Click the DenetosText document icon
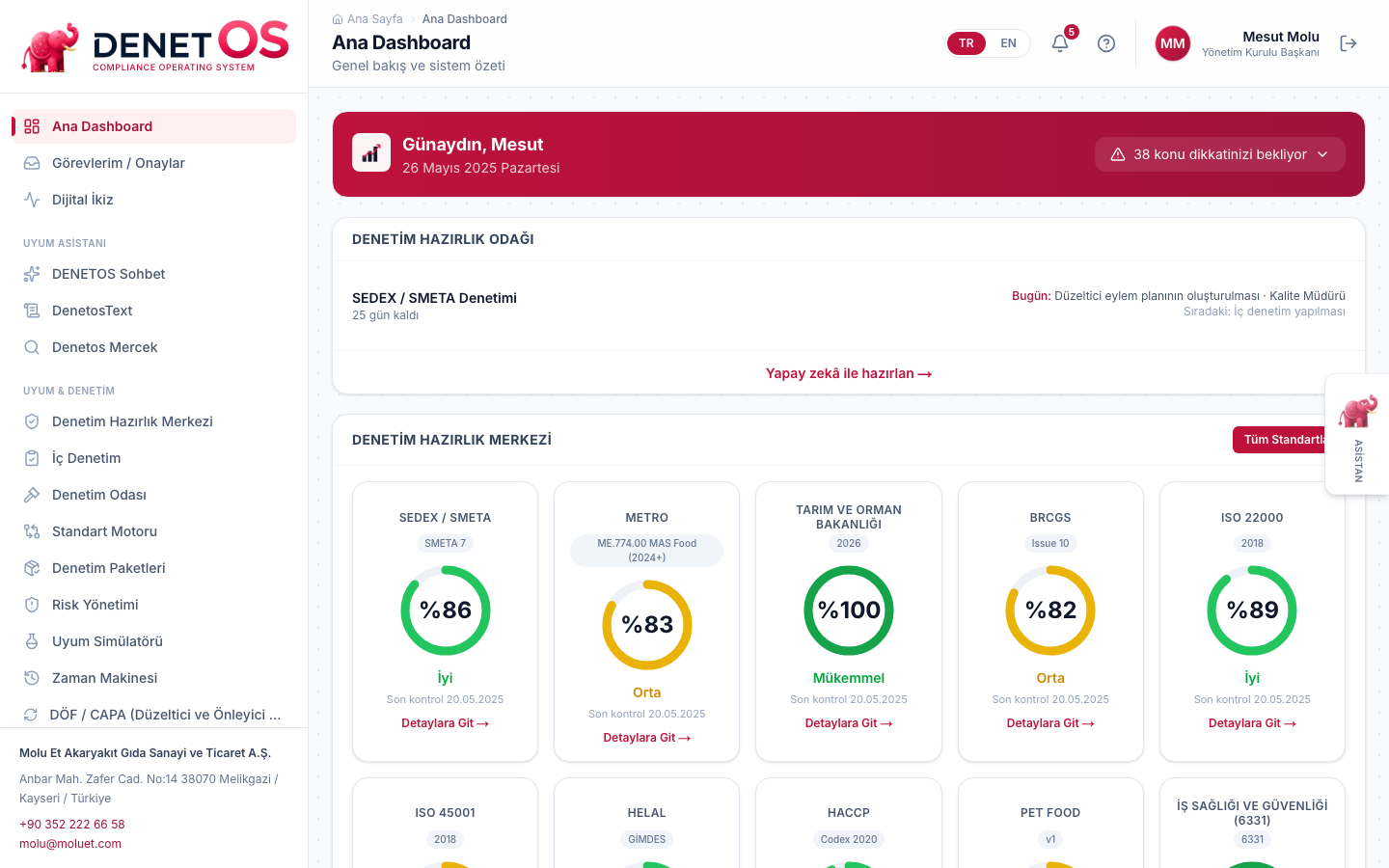 [32, 311]
